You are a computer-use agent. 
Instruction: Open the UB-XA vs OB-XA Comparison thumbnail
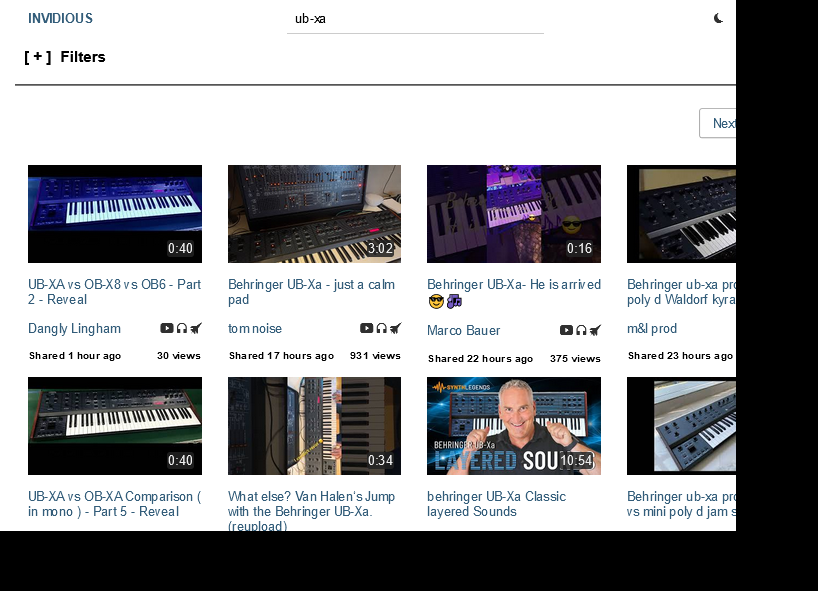coord(115,426)
